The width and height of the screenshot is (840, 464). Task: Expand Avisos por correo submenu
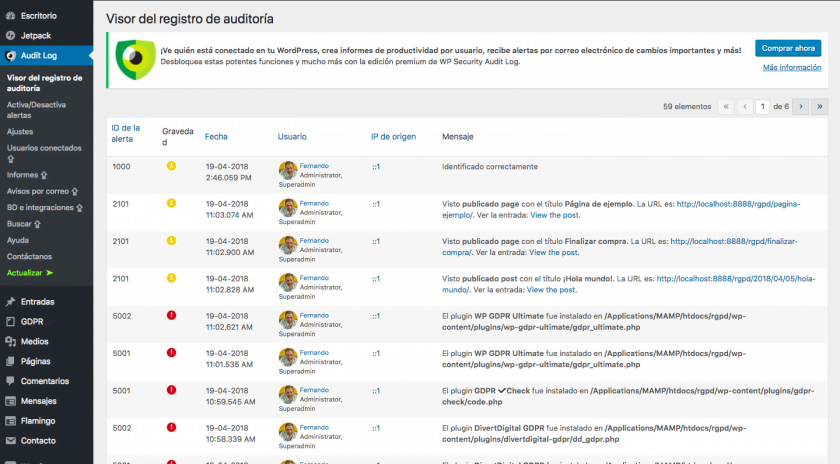(40, 190)
